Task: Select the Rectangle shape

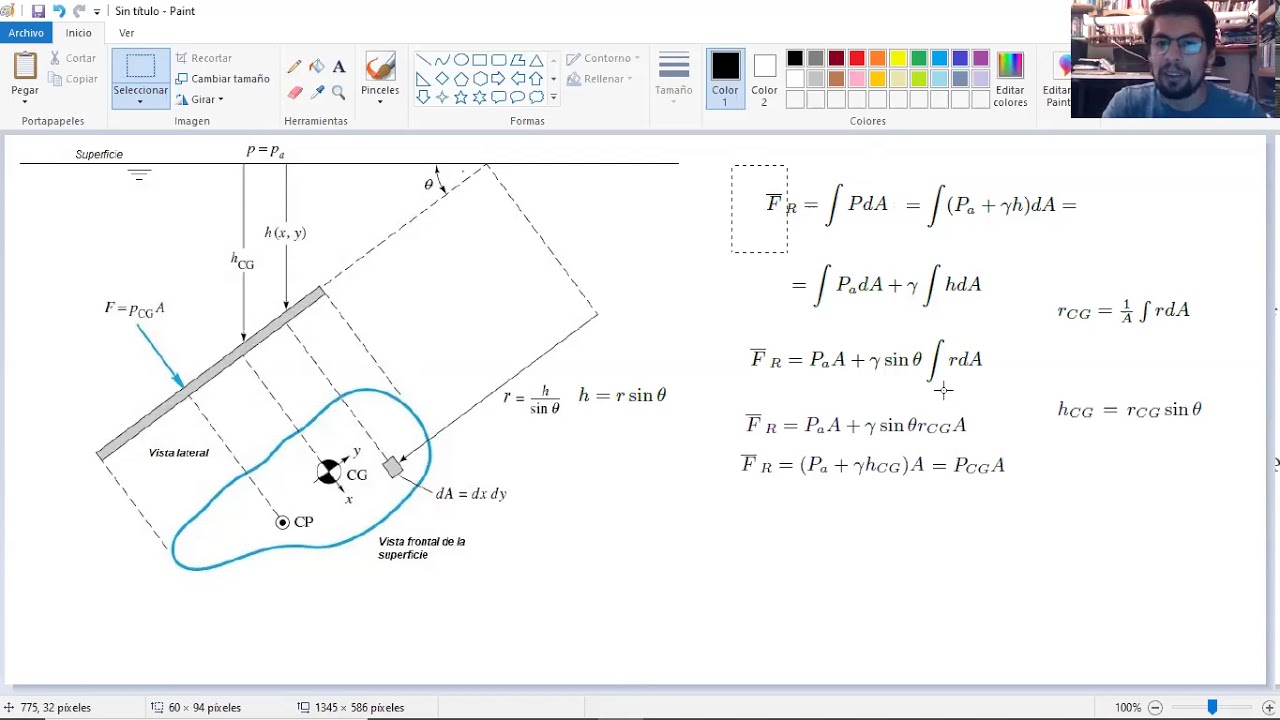Action: point(480,60)
